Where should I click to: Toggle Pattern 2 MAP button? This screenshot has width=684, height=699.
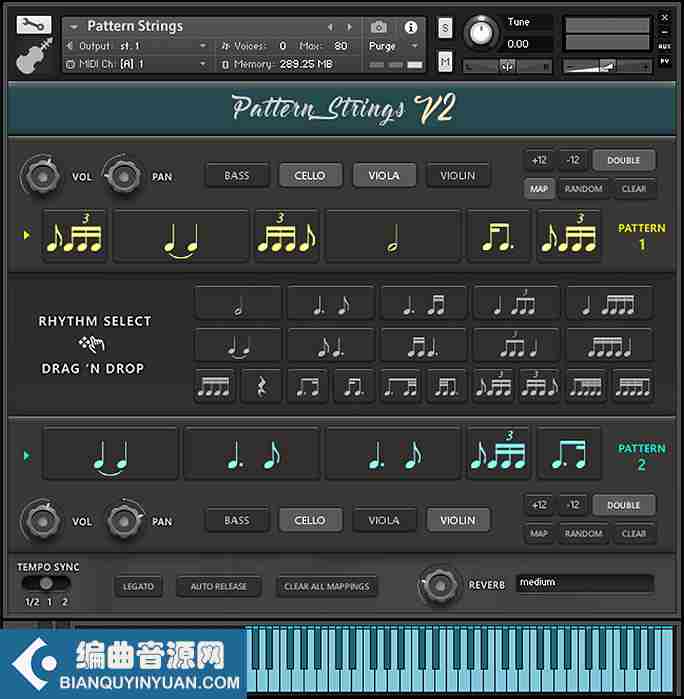[x=539, y=533]
